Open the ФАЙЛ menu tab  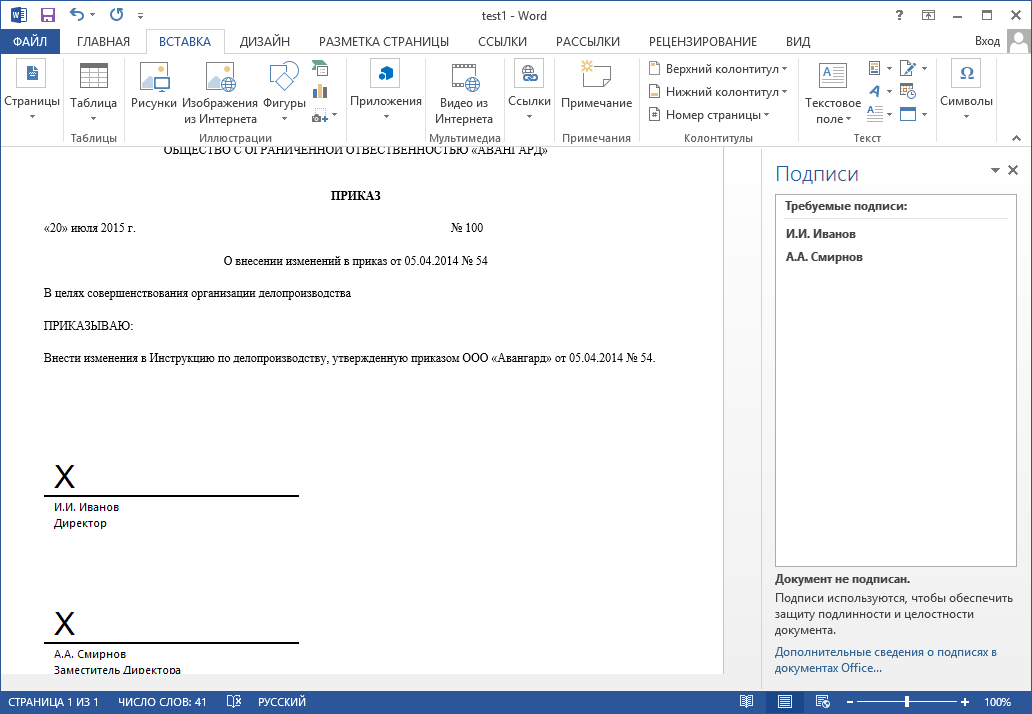tap(30, 41)
